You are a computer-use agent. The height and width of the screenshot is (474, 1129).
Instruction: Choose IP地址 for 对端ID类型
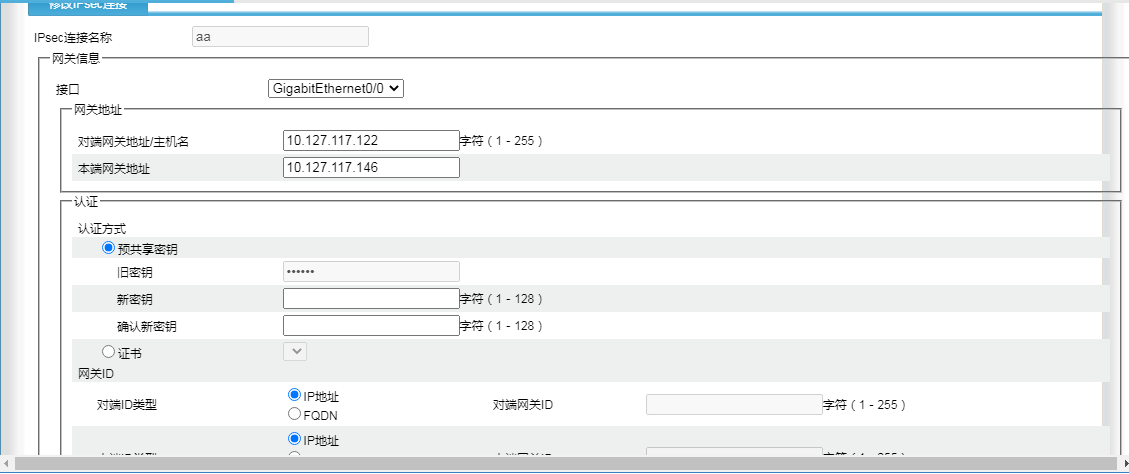pyautogui.click(x=294, y=395)
